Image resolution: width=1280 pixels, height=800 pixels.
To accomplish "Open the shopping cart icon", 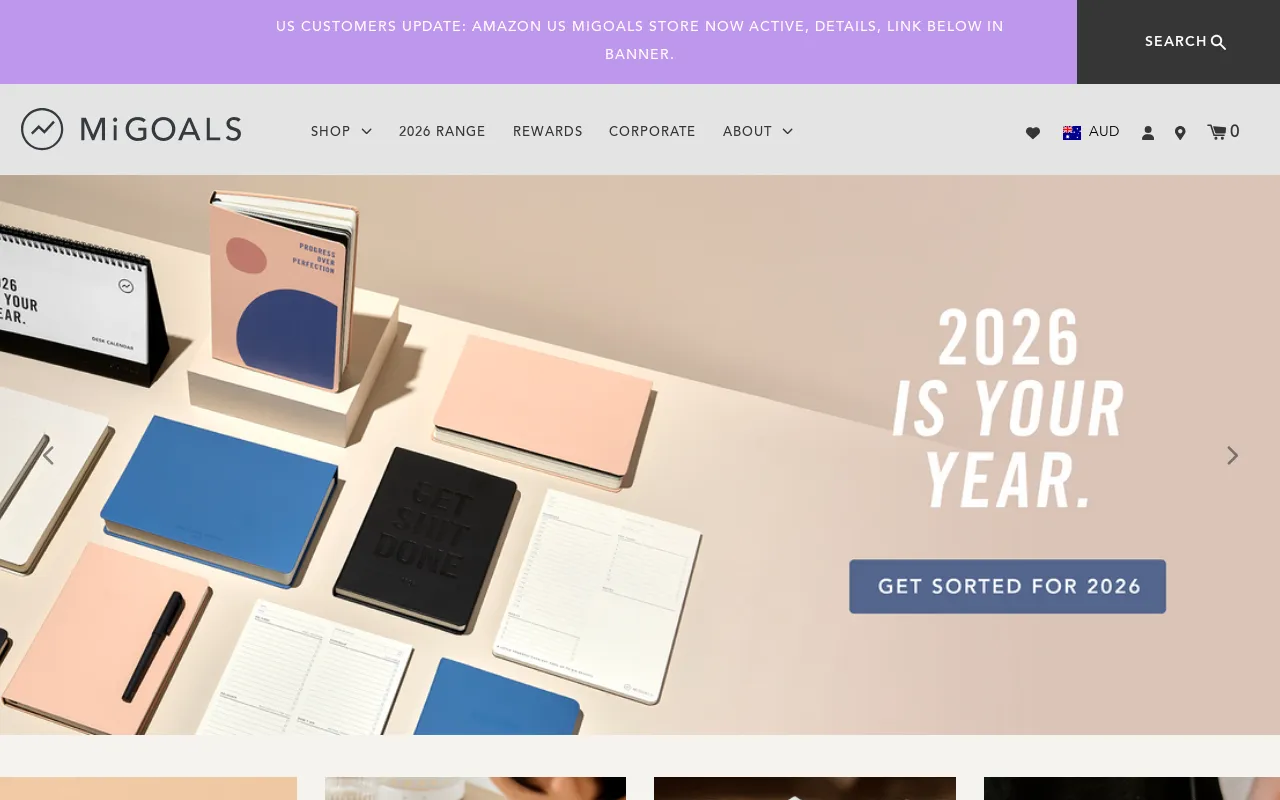I will [1217, 131].
